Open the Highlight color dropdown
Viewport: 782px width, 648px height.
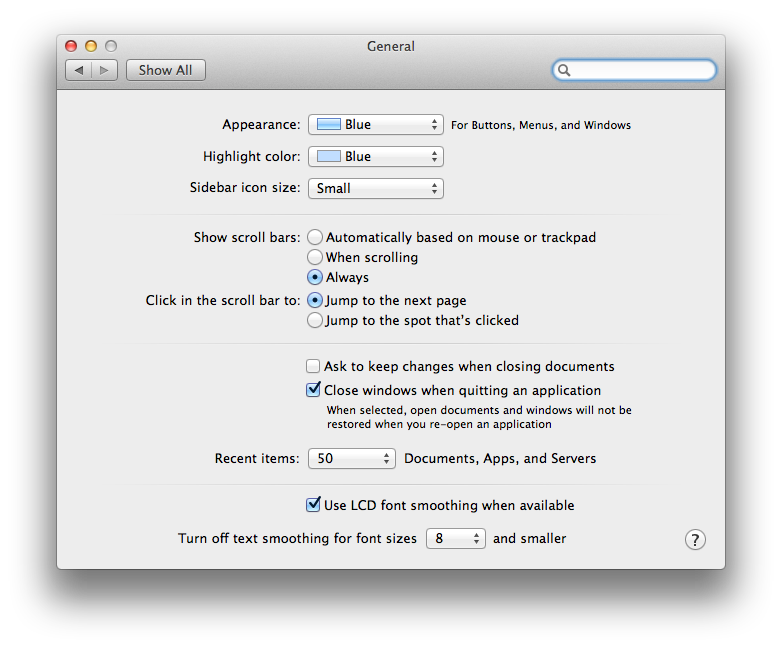point(376,156)
